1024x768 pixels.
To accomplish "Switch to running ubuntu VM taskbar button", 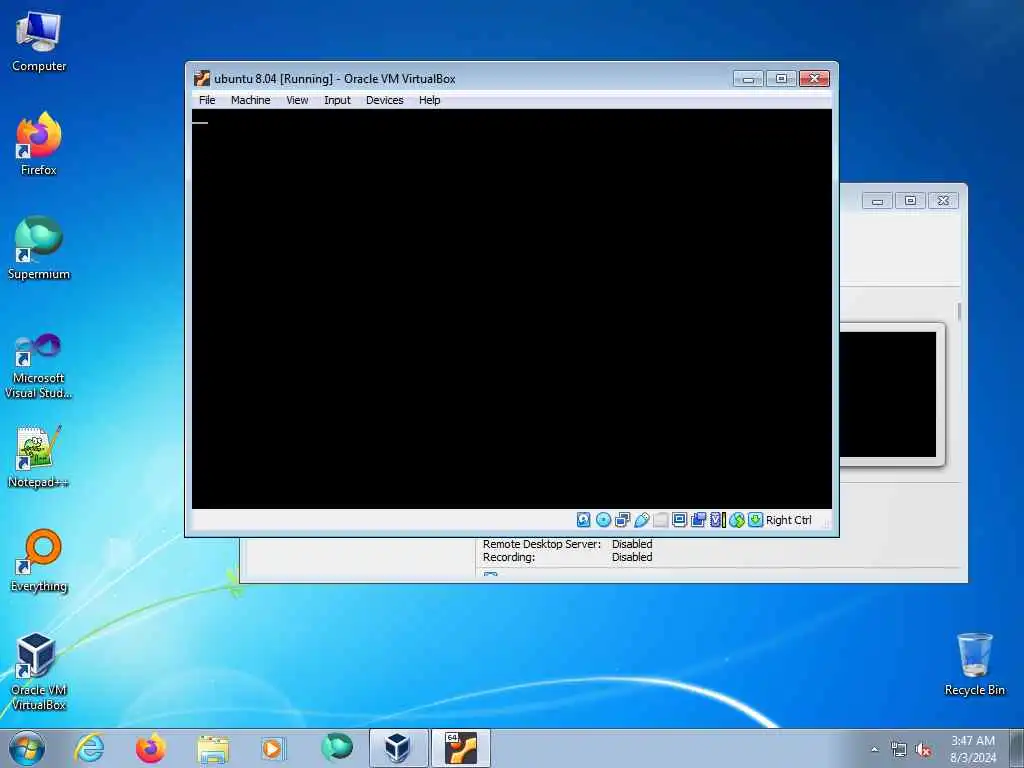I will tap(460, 748).
